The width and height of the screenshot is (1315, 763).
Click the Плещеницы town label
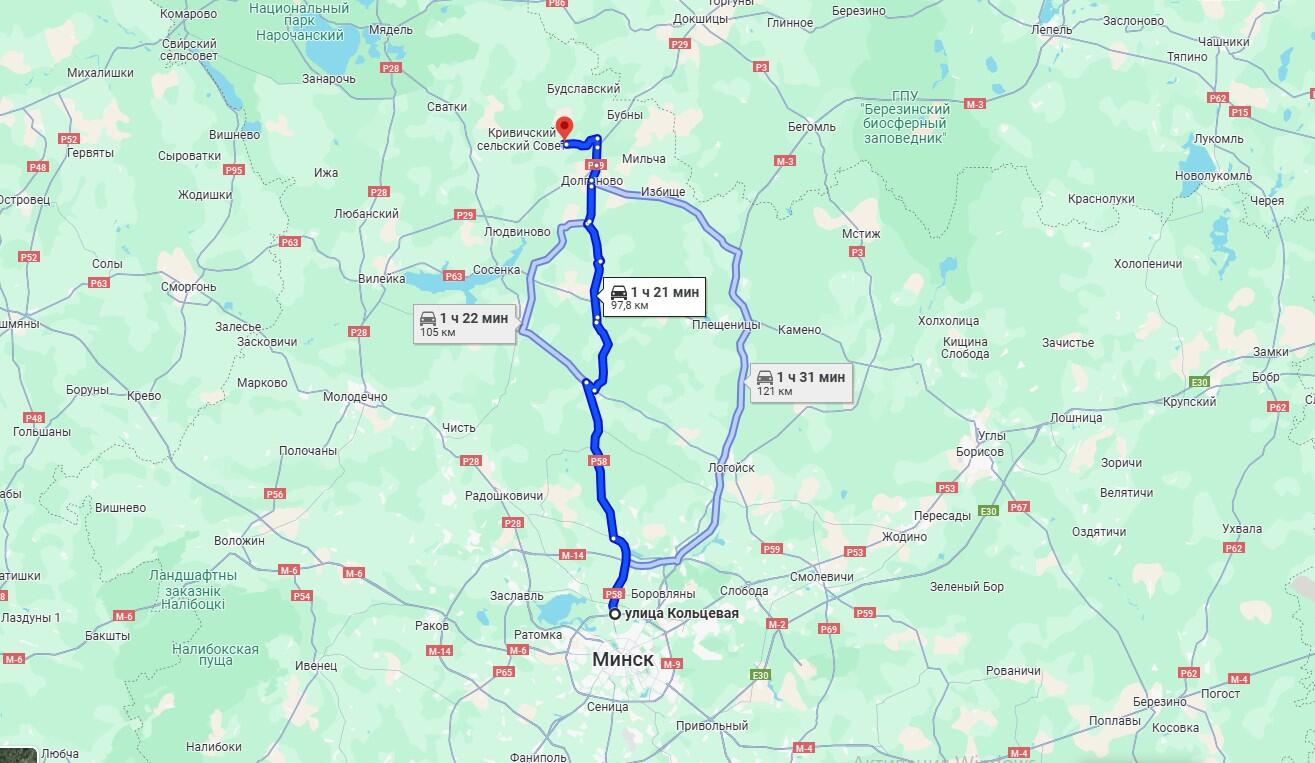pos(726,325)
